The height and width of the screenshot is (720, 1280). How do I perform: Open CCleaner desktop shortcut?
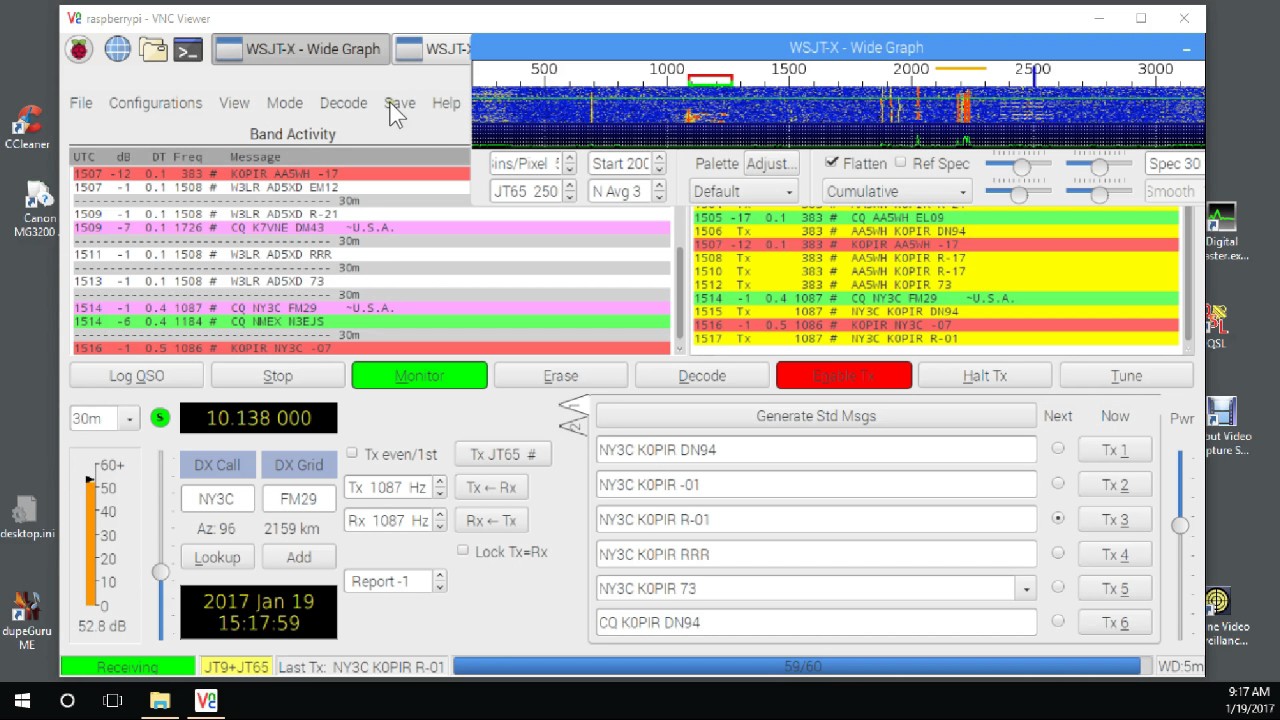(x=27, y=127)
